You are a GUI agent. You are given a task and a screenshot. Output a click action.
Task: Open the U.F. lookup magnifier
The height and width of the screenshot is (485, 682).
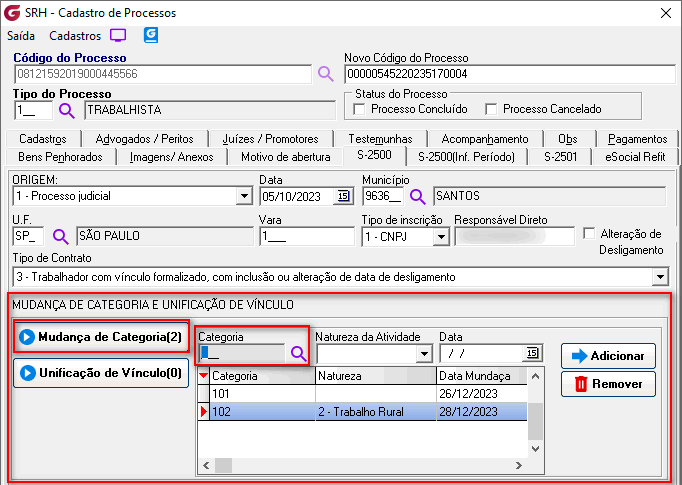point(60,237)
